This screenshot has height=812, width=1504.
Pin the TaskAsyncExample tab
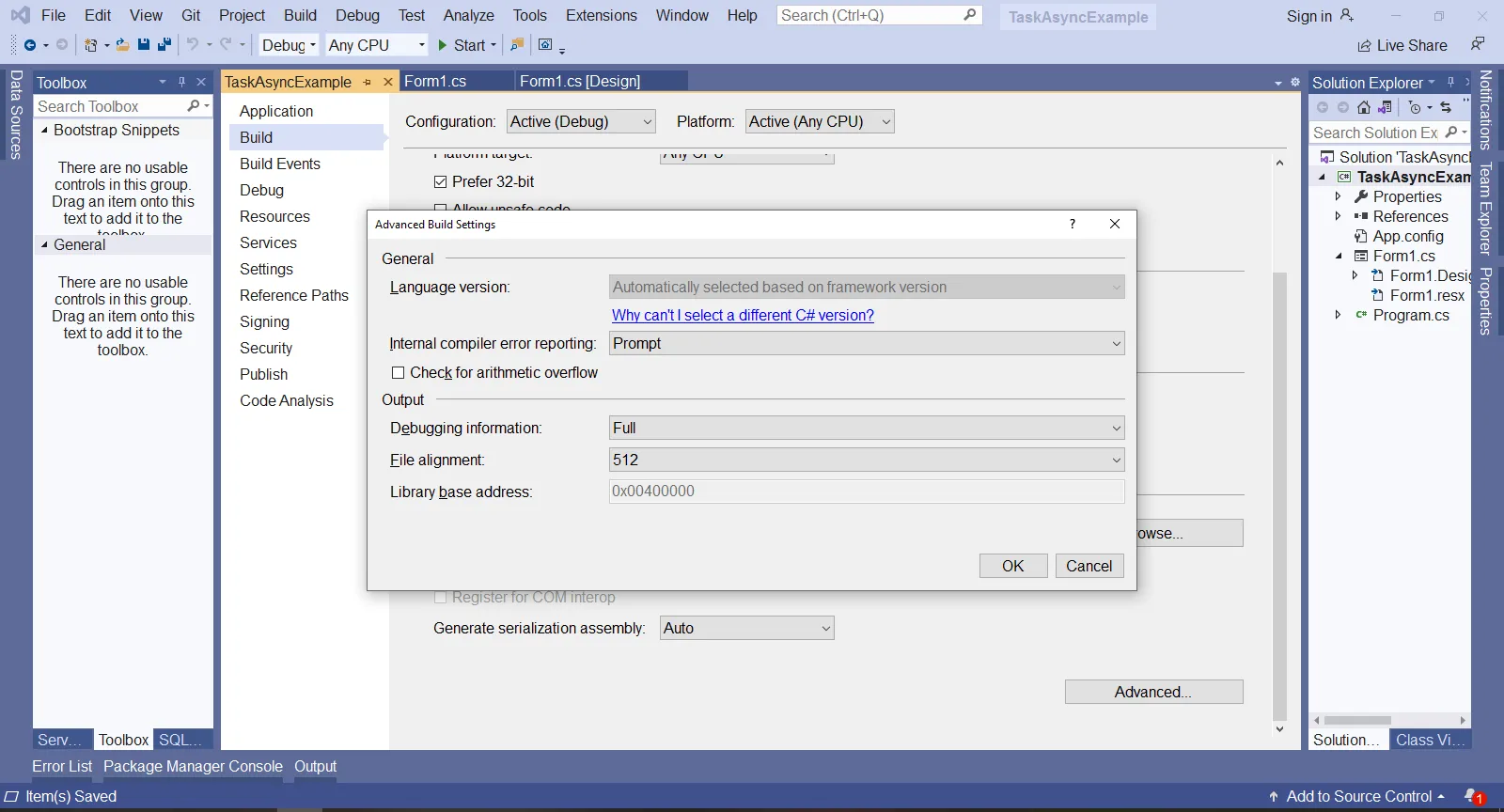tap(368, 82)
